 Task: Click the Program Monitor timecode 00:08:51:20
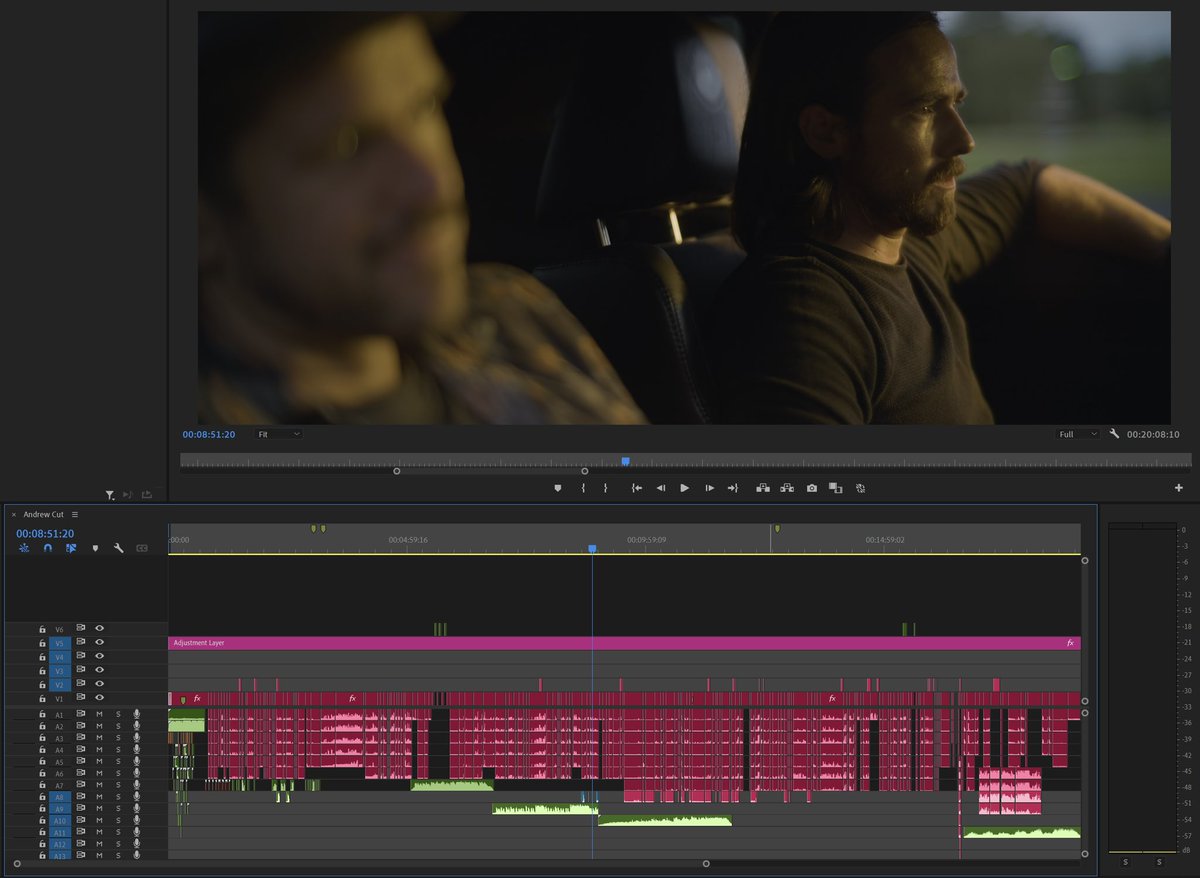click(x=209, y=434)
